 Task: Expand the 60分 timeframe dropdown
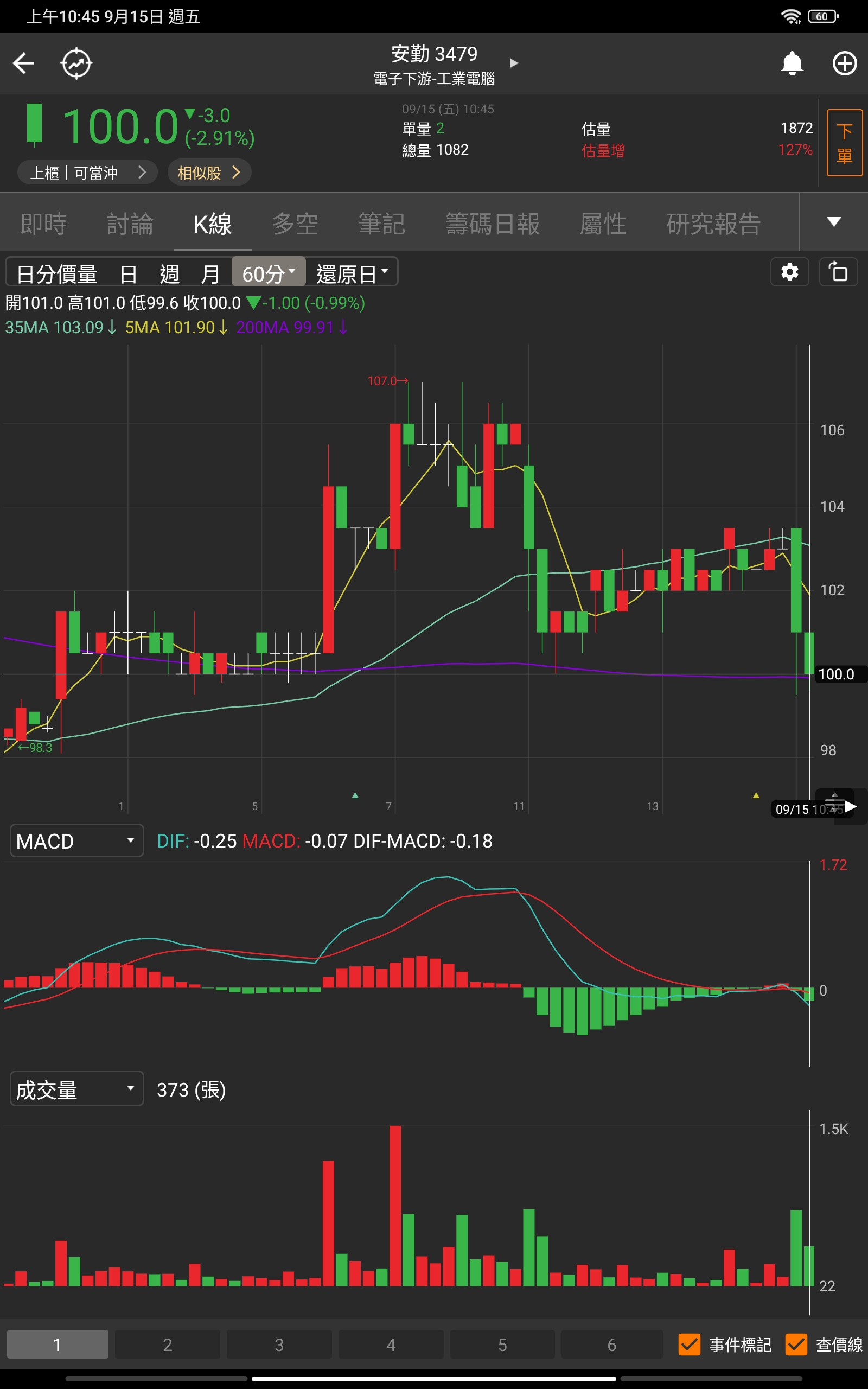click(268, 273)
